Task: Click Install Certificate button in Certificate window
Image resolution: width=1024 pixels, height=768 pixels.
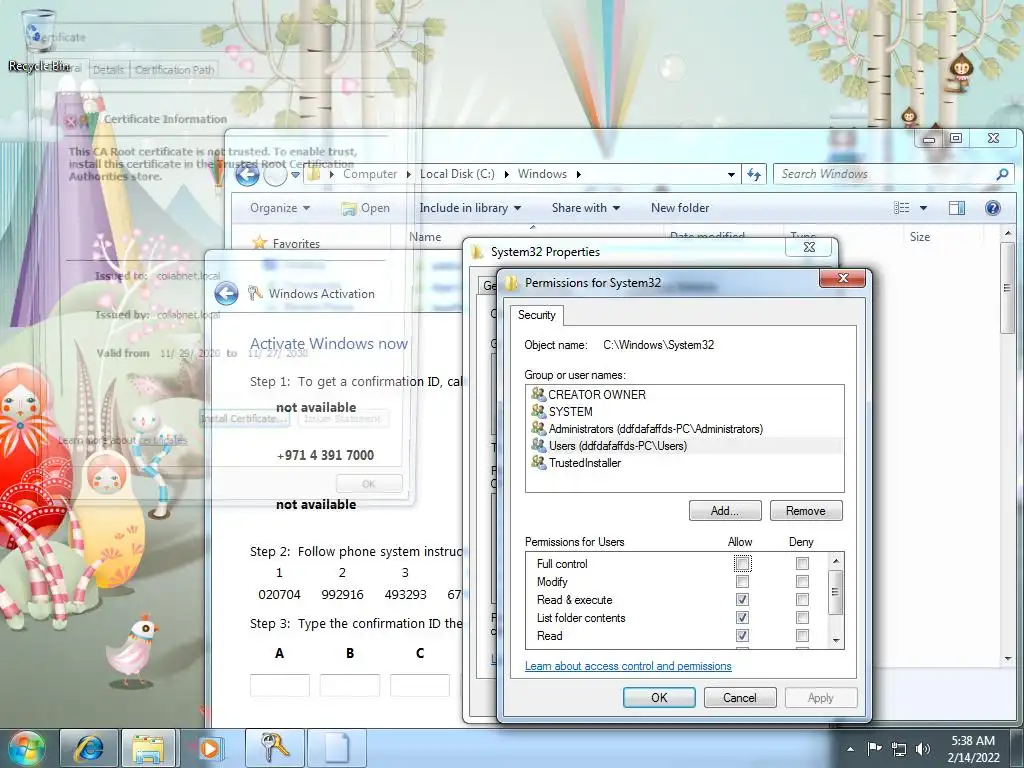Action: [245, 419]
